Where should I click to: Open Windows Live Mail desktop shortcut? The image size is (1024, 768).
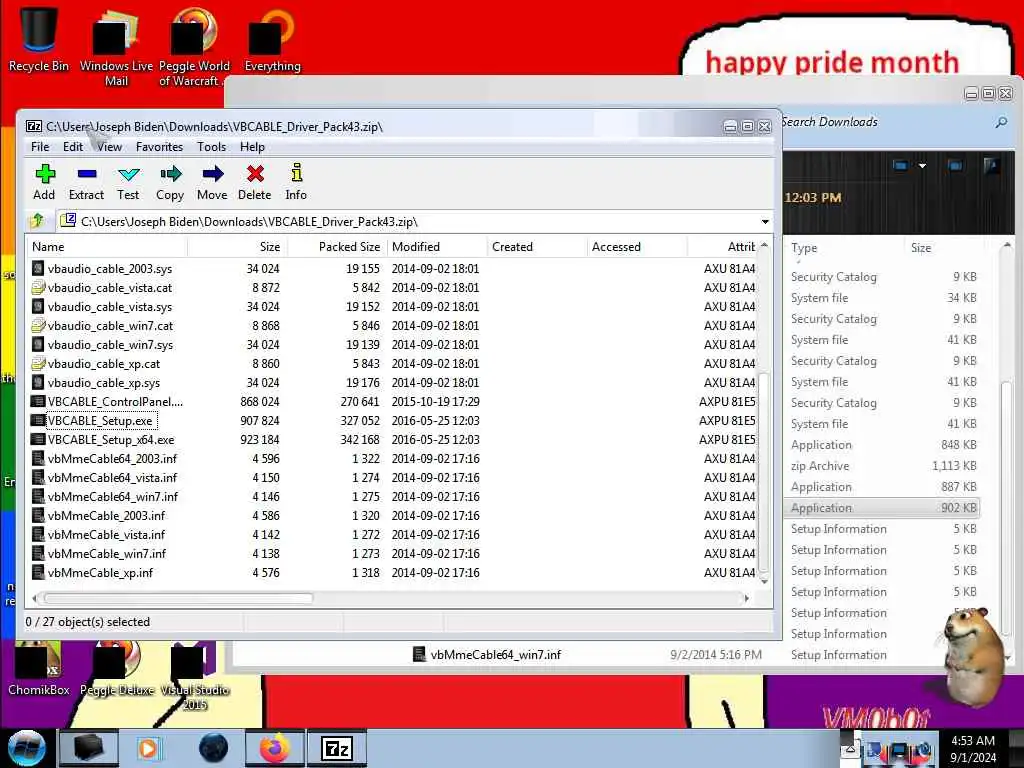[116, 47]
